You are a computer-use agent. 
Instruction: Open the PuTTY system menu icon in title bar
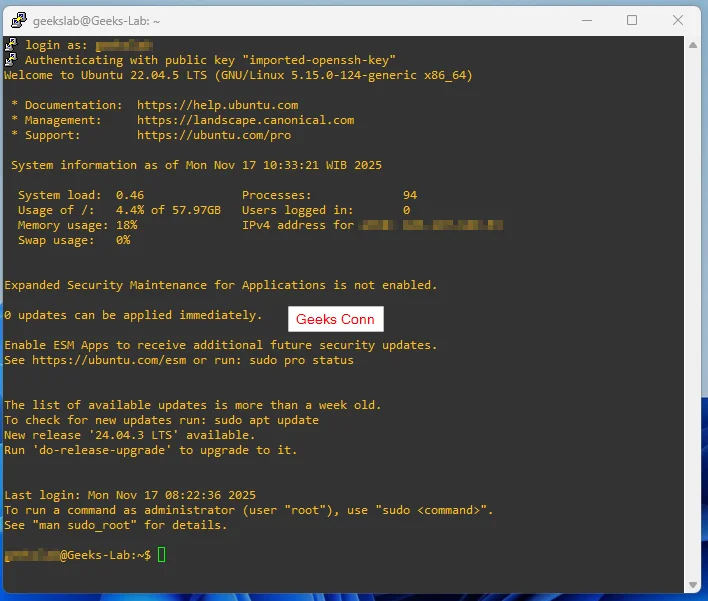[18, 20]
